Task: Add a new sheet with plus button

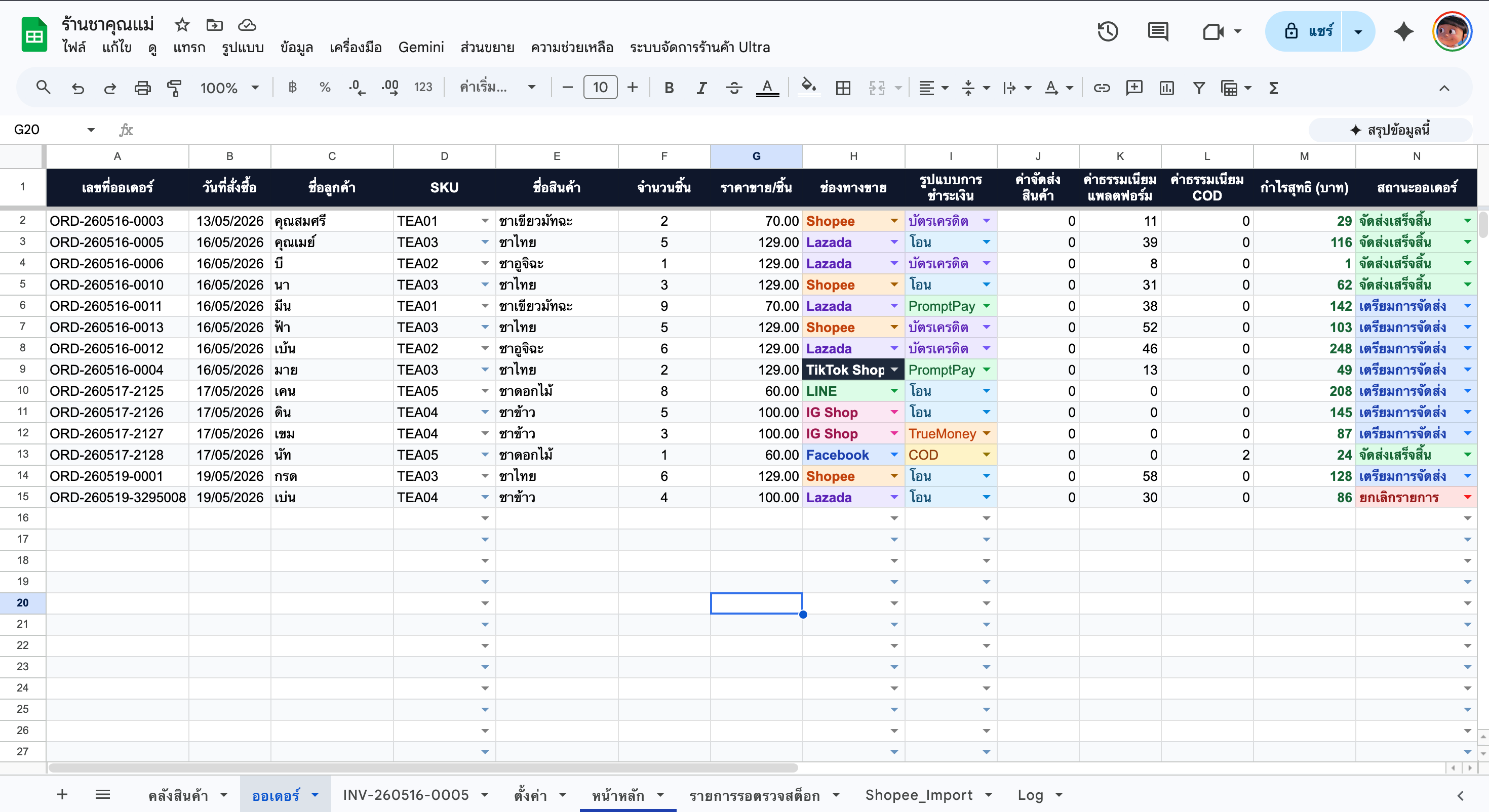Action: (x=62, y=795)
